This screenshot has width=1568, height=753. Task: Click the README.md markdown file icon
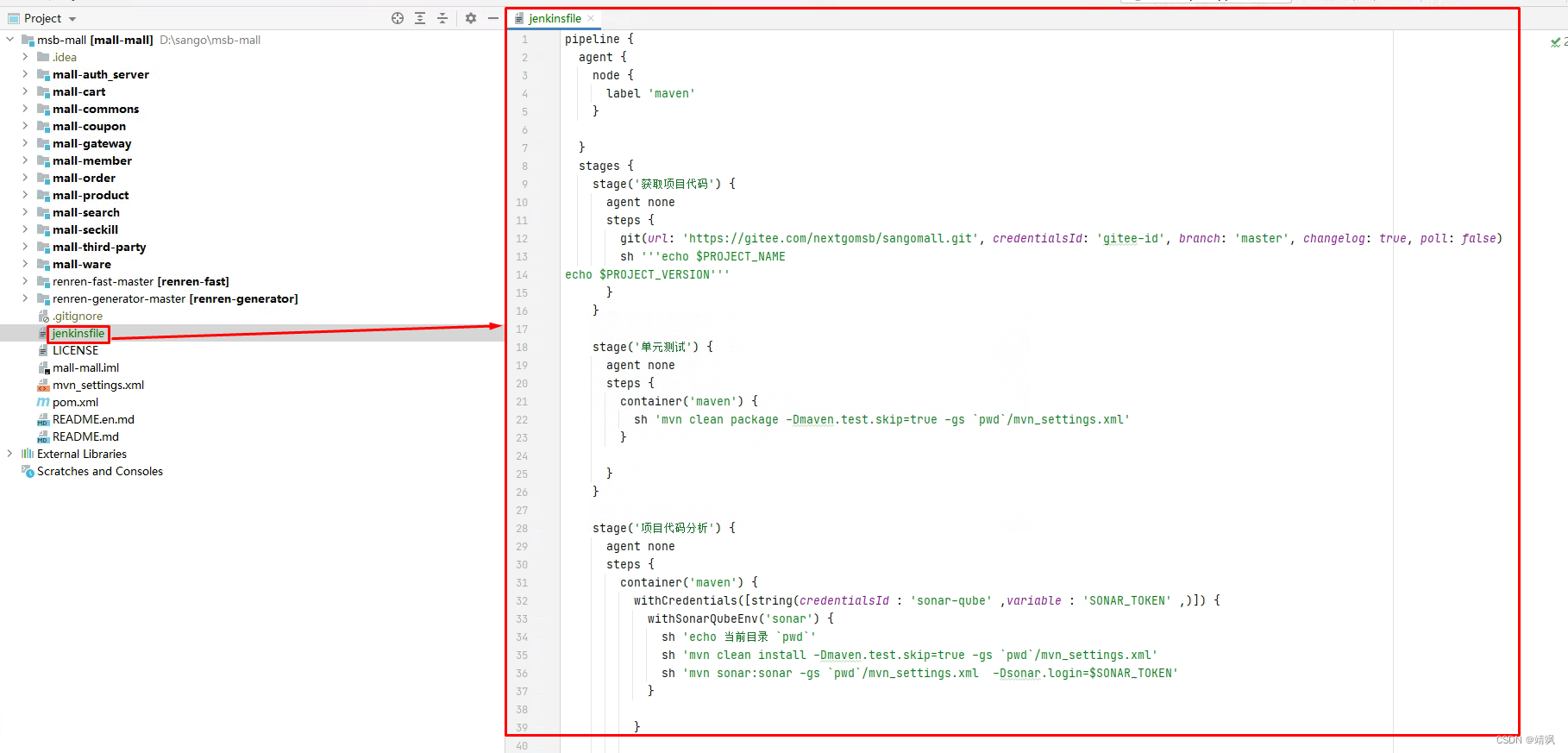click(43, 436)
